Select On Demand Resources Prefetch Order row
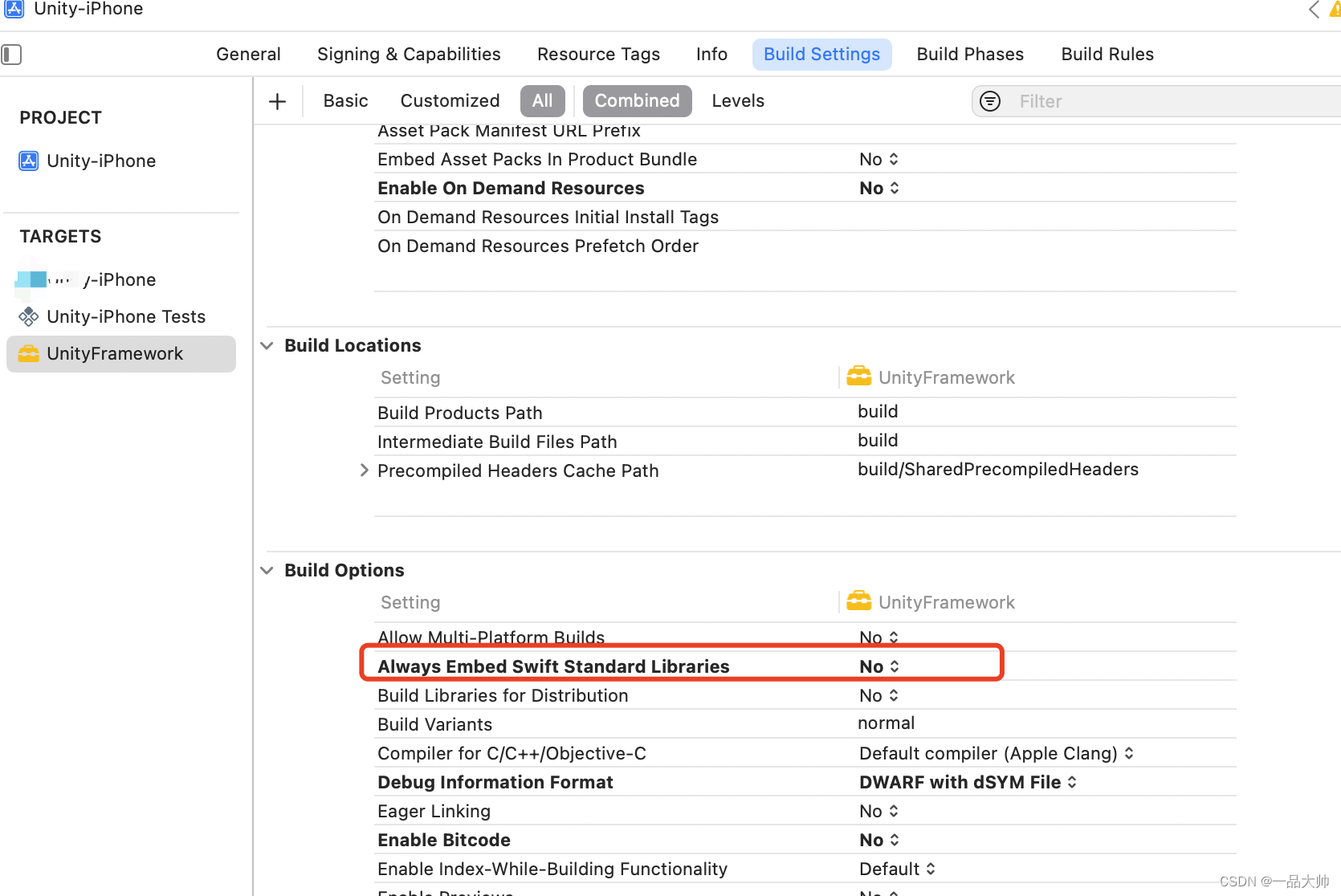This screenshot has width=1341, height=896. [805, 246]
